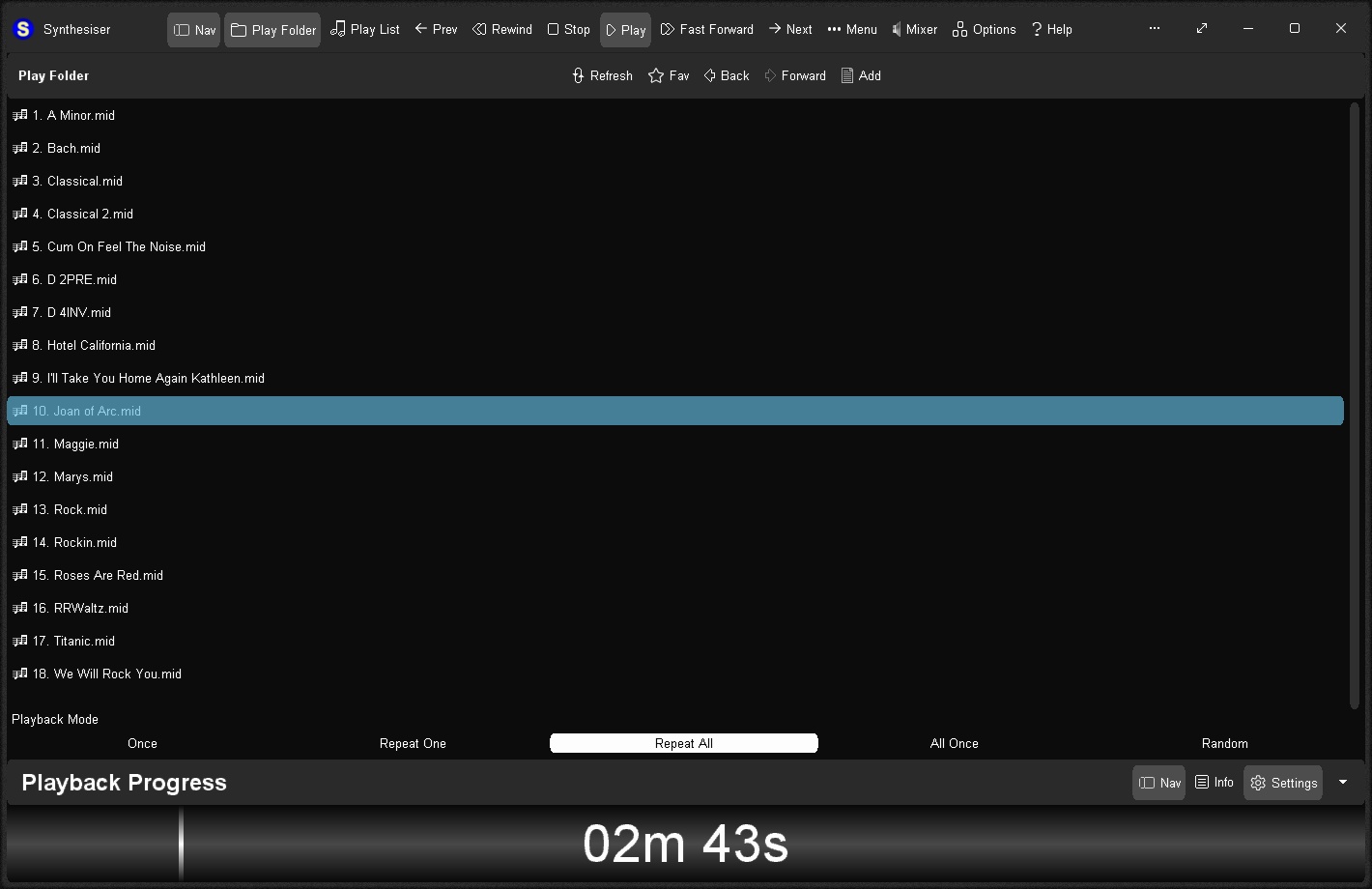
Task: Choose the Once playback mode
Action: (x=142, y=743)
